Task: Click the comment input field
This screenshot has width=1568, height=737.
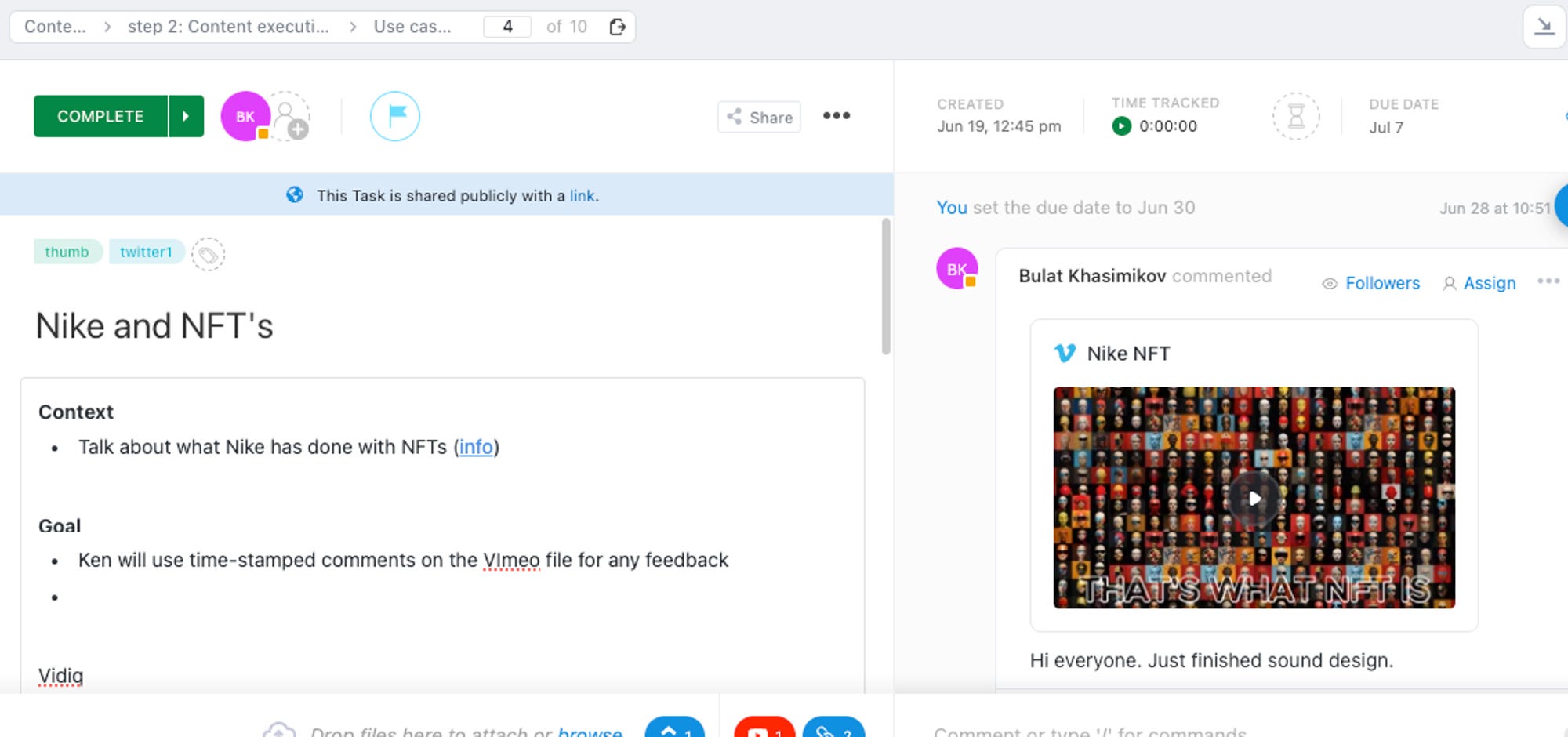Action: tap(1231, 730)
